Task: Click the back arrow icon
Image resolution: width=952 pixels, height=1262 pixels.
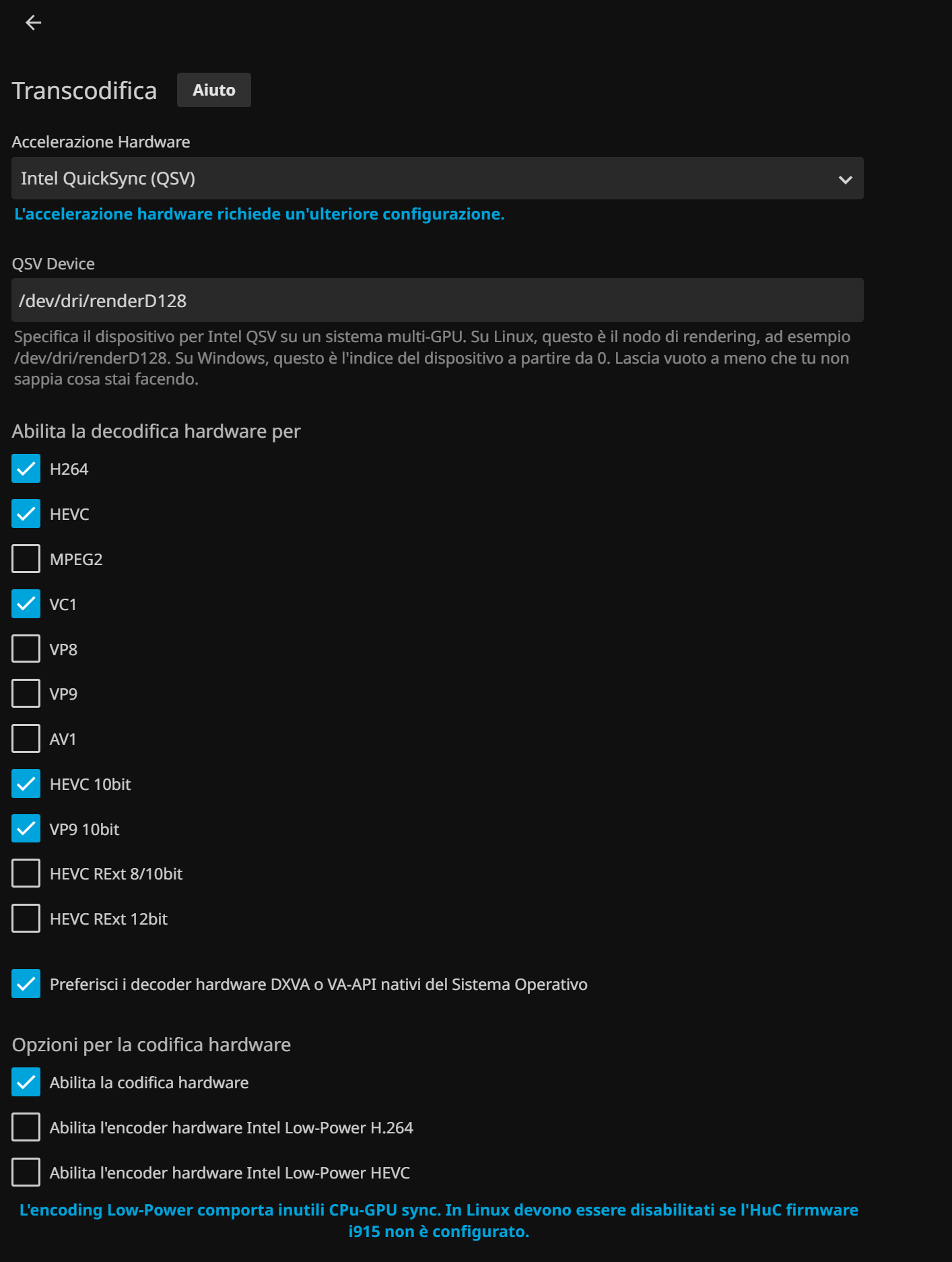Action: [33, 23]
